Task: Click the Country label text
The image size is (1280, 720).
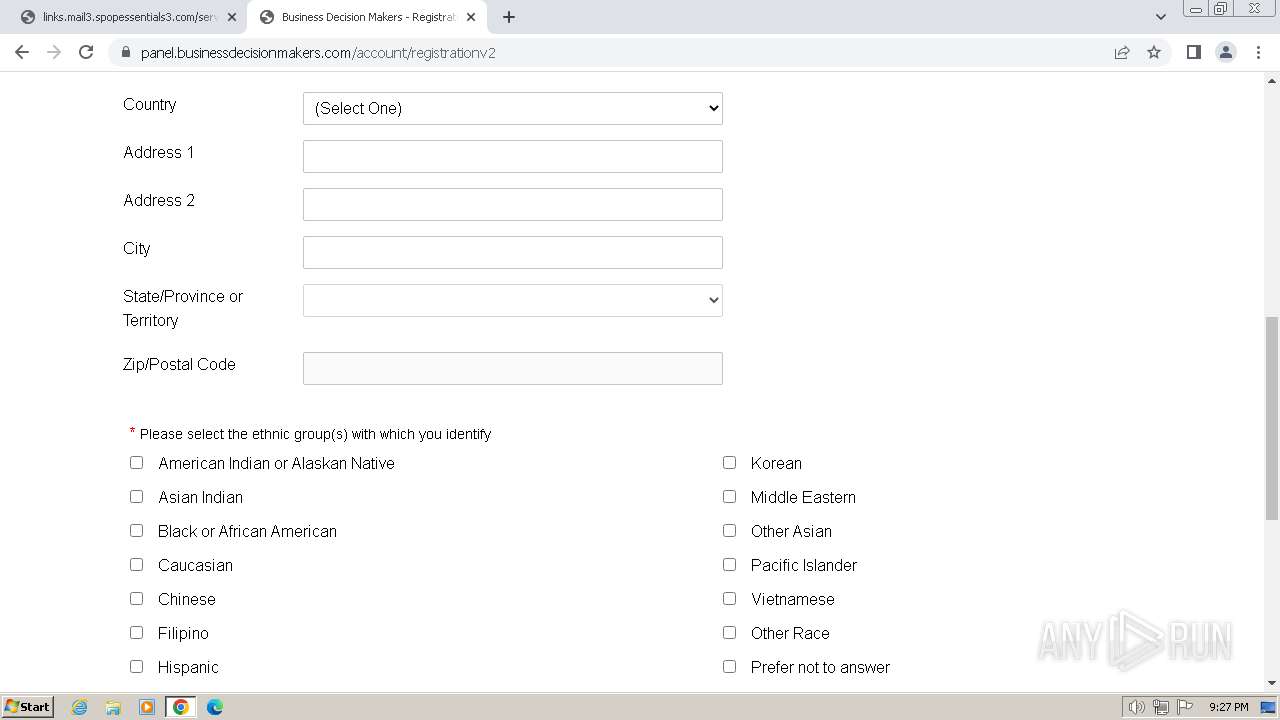Action: click(x=150, y=105)
